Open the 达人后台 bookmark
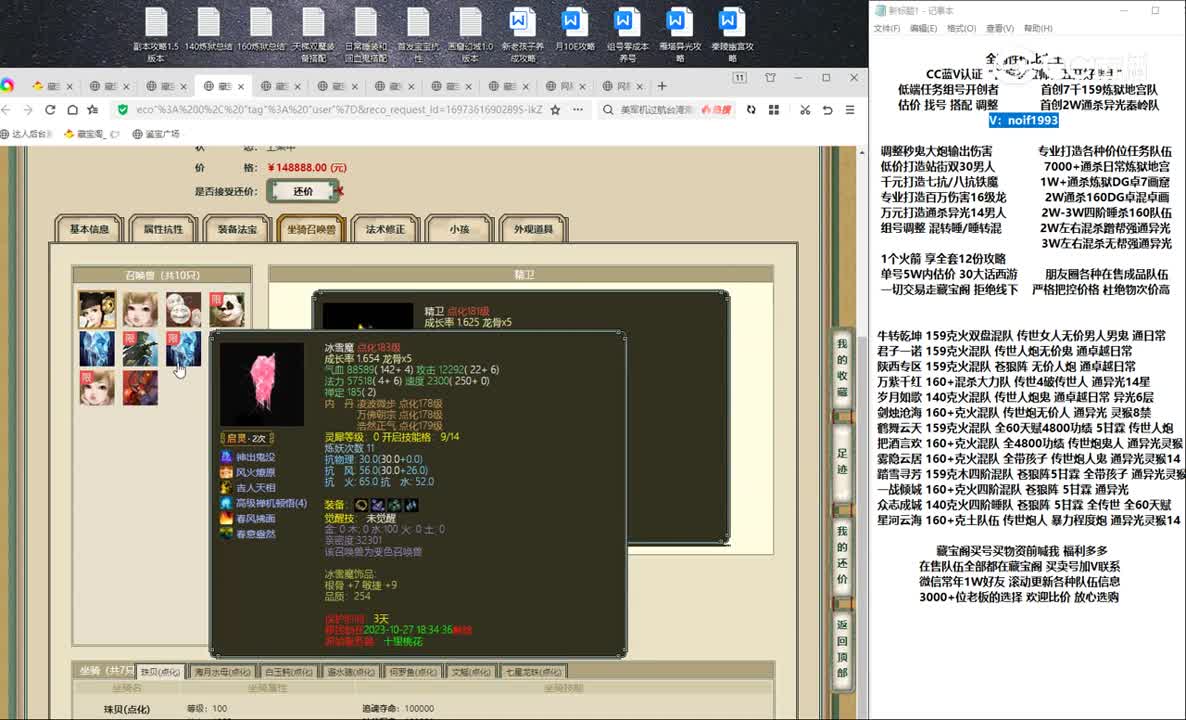Viewport: 1186px width, 720px height. [26, 134]
